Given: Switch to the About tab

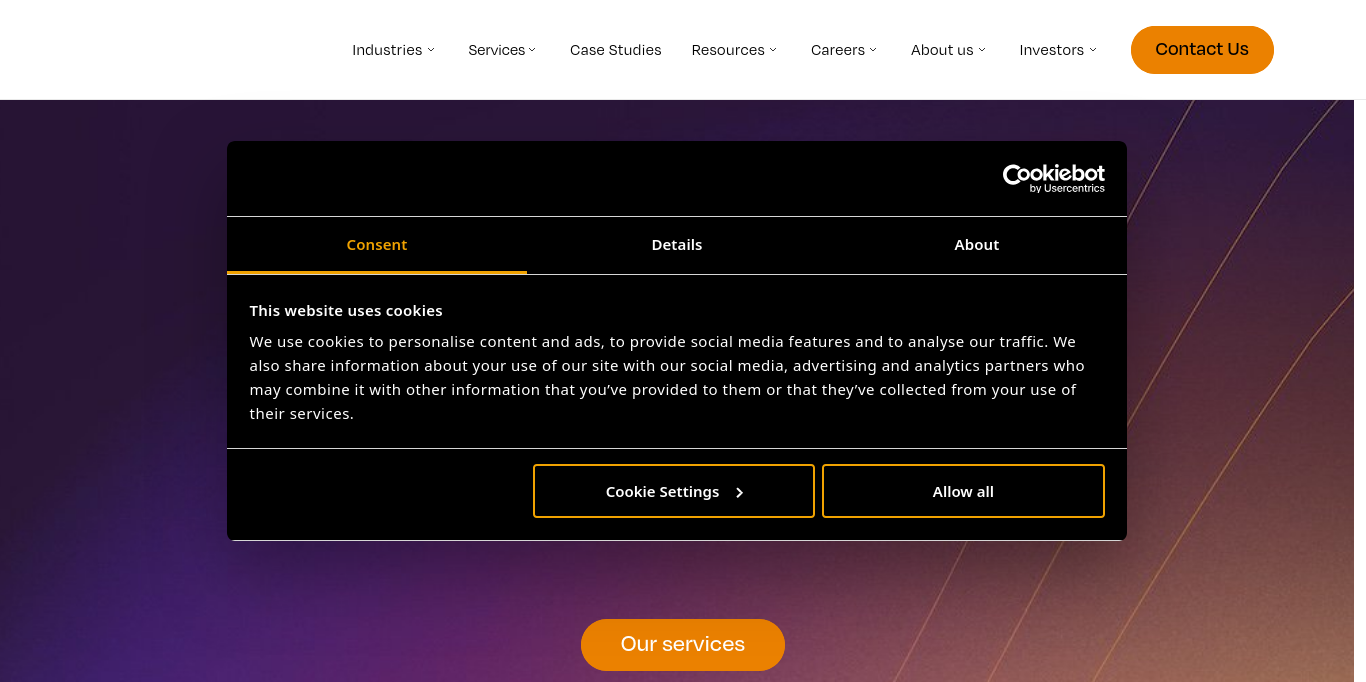Looking at the screenshot, I should tap(976, 244).
